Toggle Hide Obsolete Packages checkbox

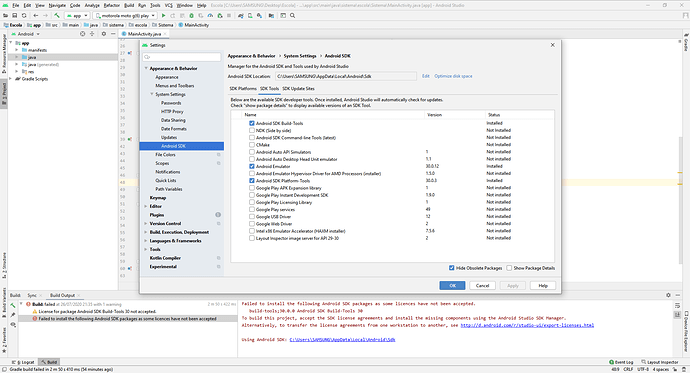(x=451, y=268)
